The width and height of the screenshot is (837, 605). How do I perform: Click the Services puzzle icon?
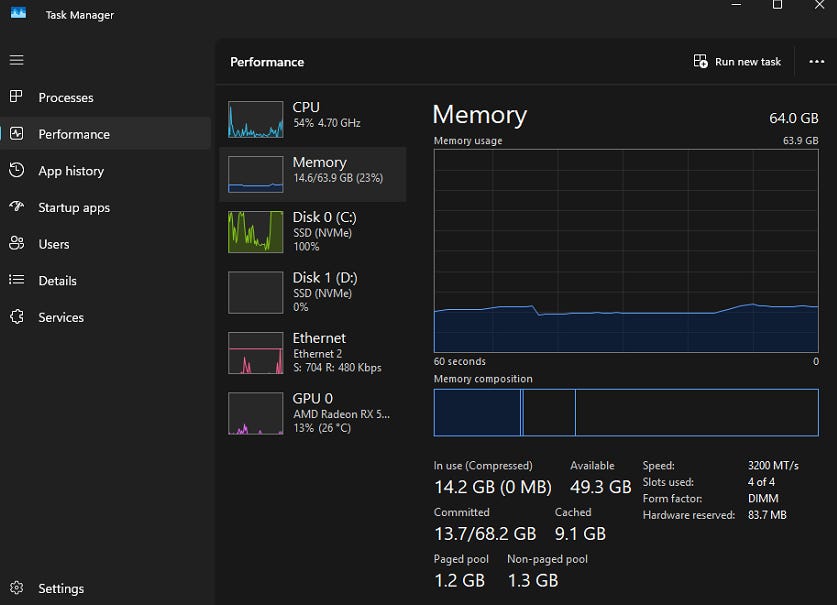tap(17, 317)
